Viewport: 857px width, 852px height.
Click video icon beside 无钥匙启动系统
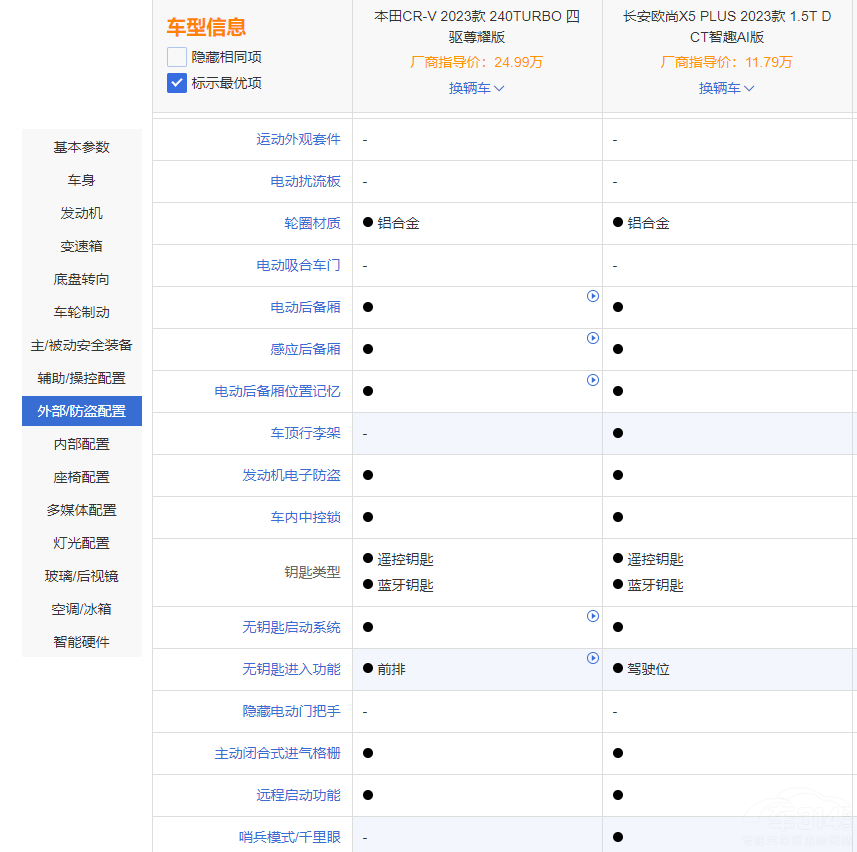click(x=592, y=616)
